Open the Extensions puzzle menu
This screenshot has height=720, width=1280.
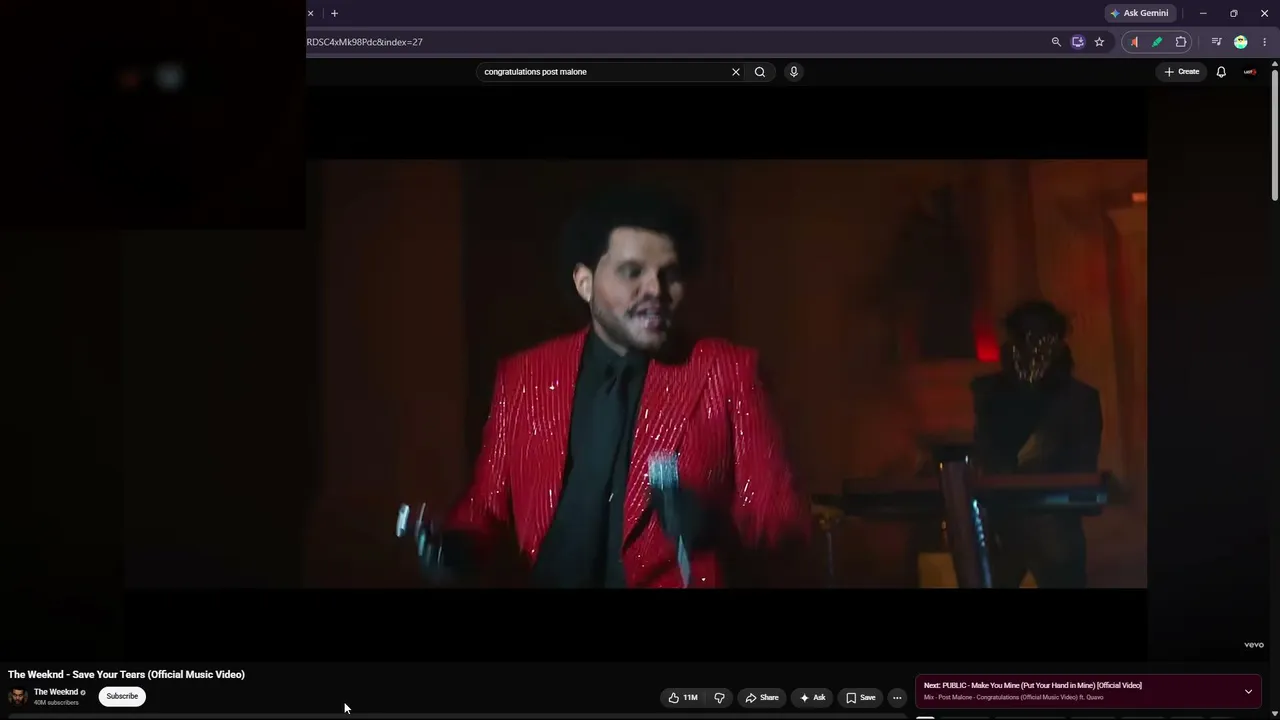pyautogui.click(x=1181, y=42)
